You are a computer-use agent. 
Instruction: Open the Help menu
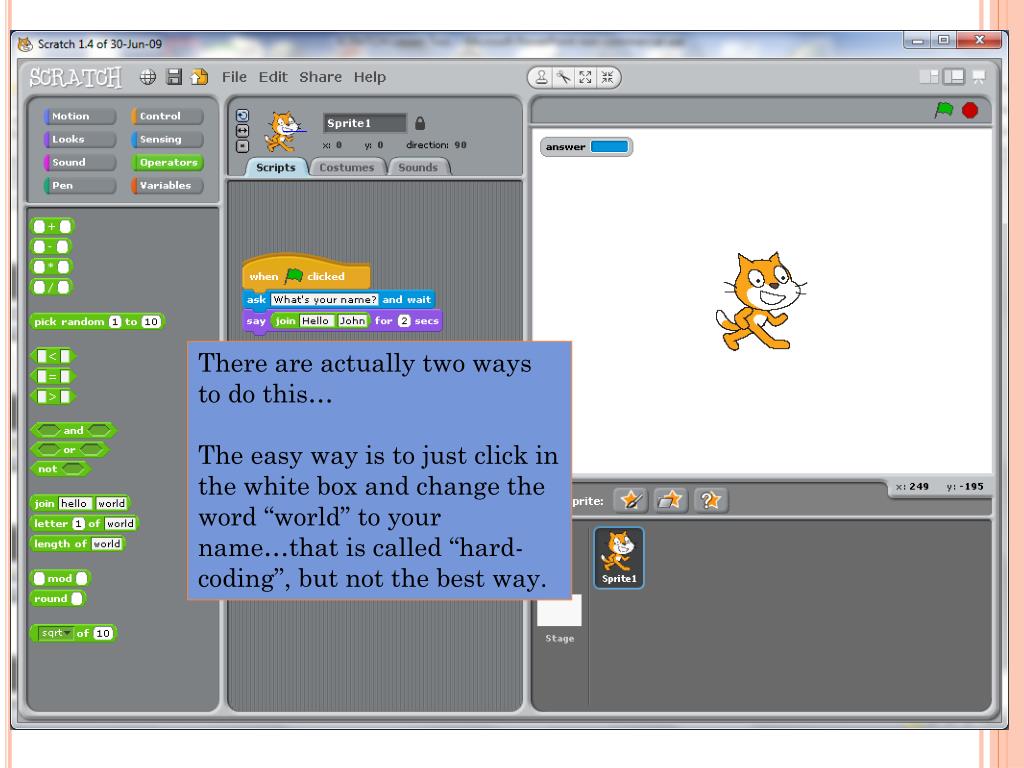click(370, 77)
